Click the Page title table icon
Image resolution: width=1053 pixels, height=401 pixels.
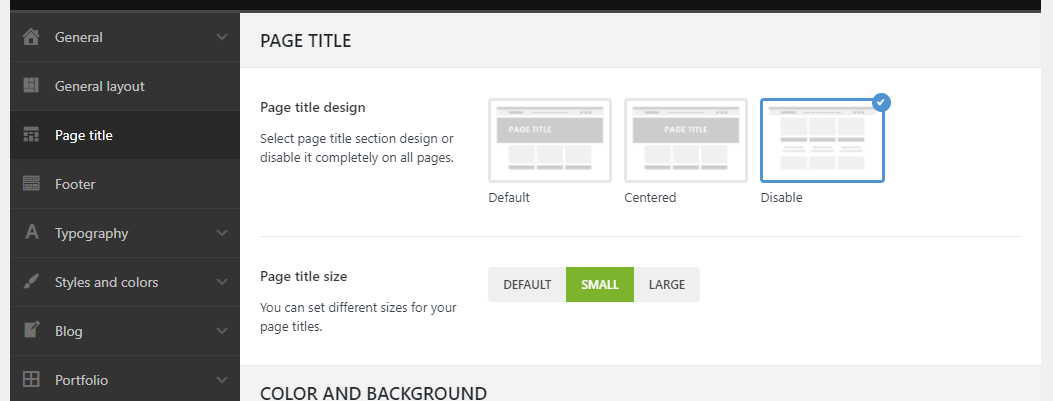click(31, 134)
